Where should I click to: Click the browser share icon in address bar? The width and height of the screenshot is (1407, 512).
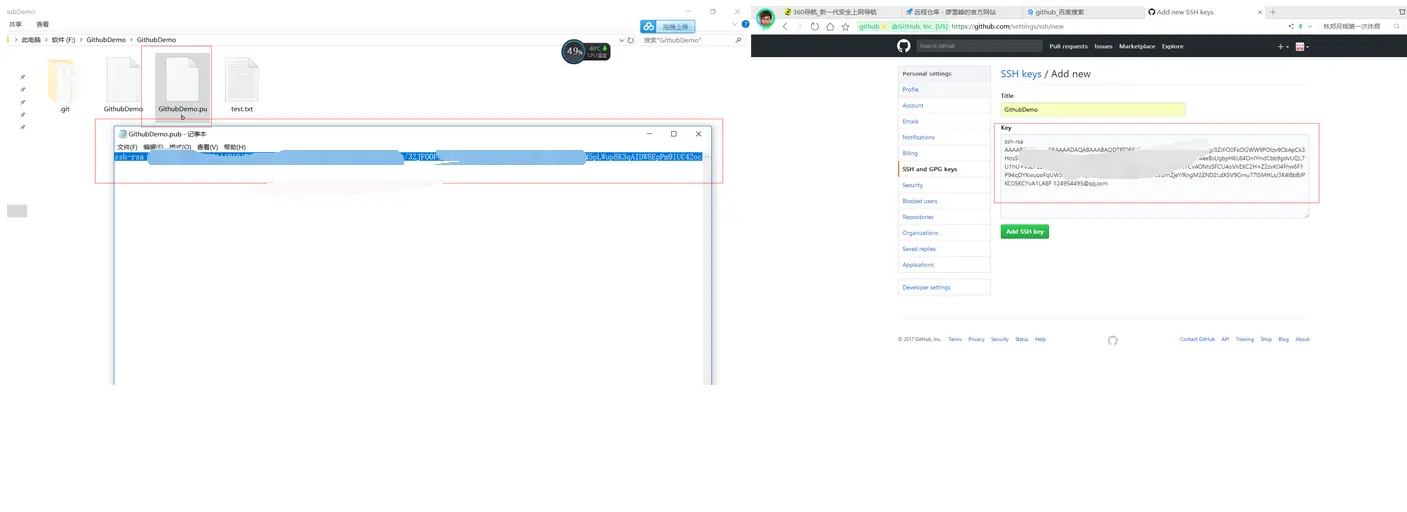[1290, 27]
